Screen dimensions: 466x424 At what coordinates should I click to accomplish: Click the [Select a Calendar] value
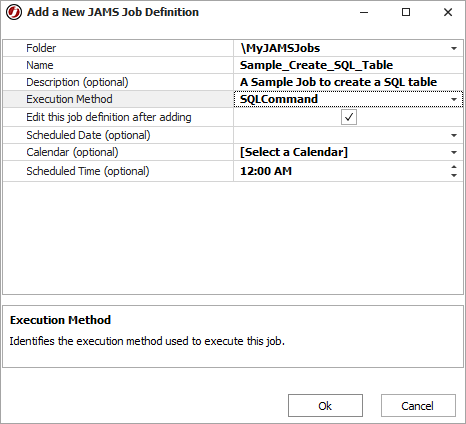tap(294, 152)
